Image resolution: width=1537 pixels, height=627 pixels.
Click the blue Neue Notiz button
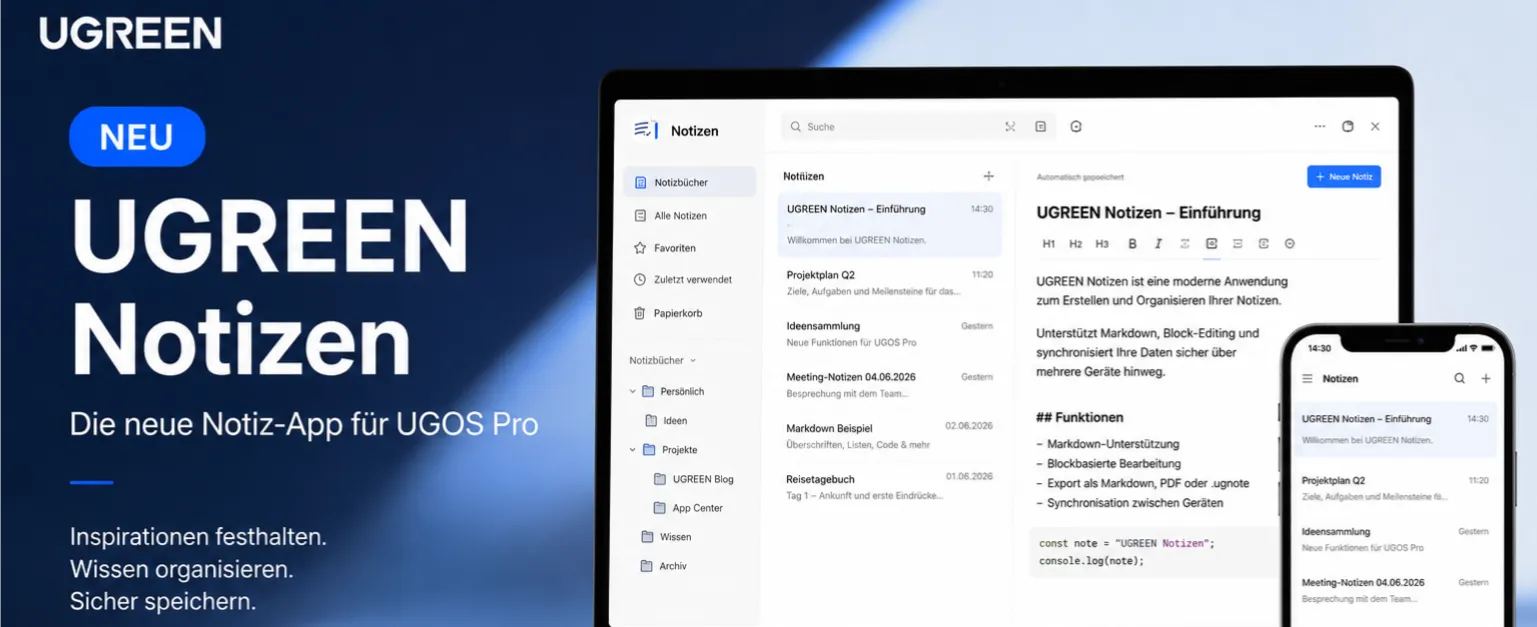[x=1344, y=177]
